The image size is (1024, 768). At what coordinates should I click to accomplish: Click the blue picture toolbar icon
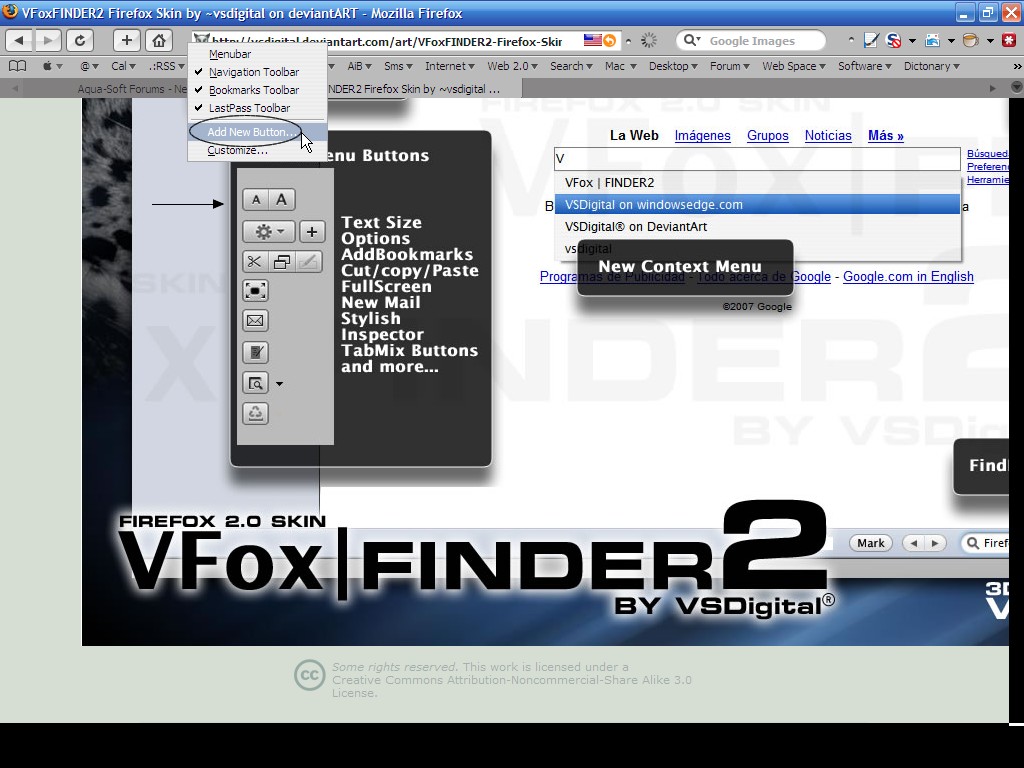(x=933, y=40)
